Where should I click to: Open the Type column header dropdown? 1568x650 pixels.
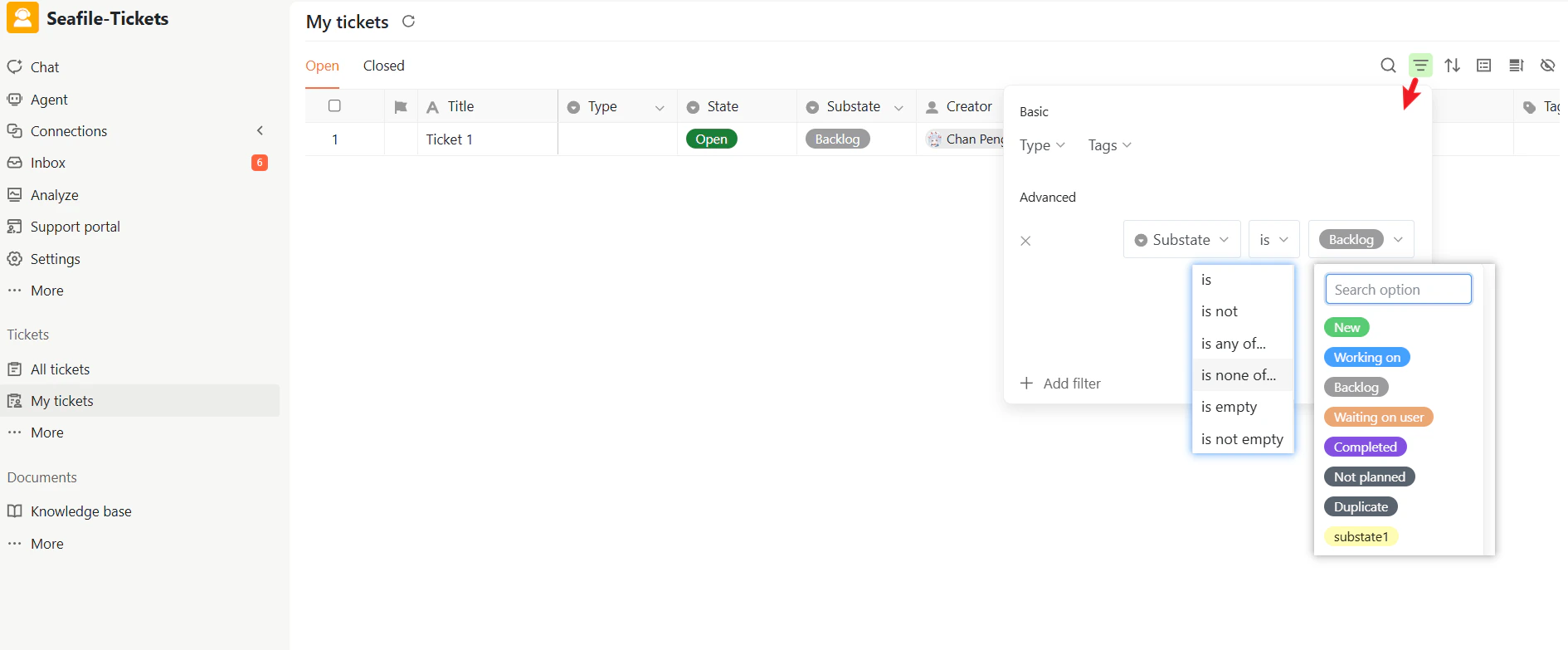(x=660, y=107)
